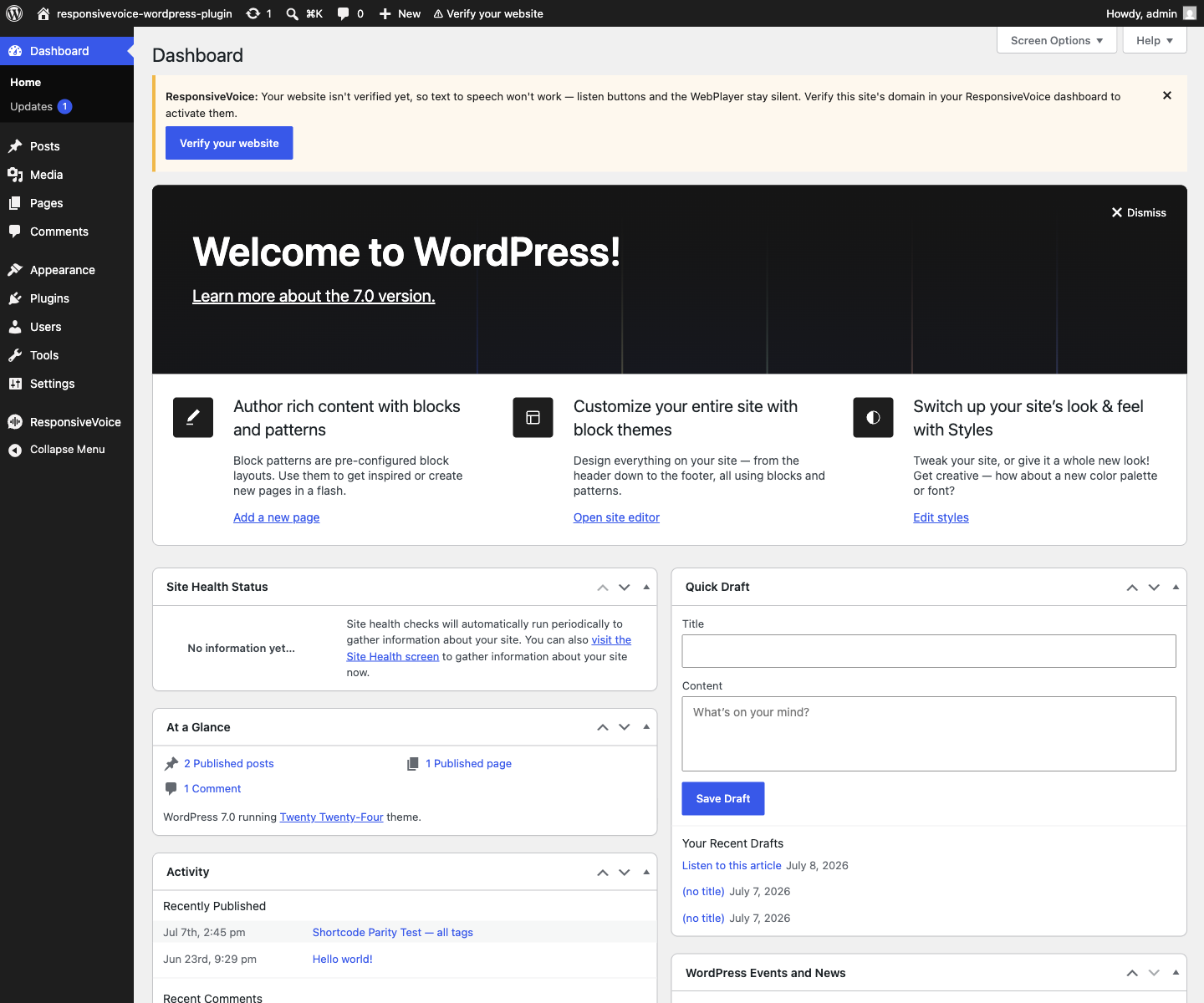Click the blue Verify your website button
The width and height of the screenshot is (1204, 1003).
point(229,143)
